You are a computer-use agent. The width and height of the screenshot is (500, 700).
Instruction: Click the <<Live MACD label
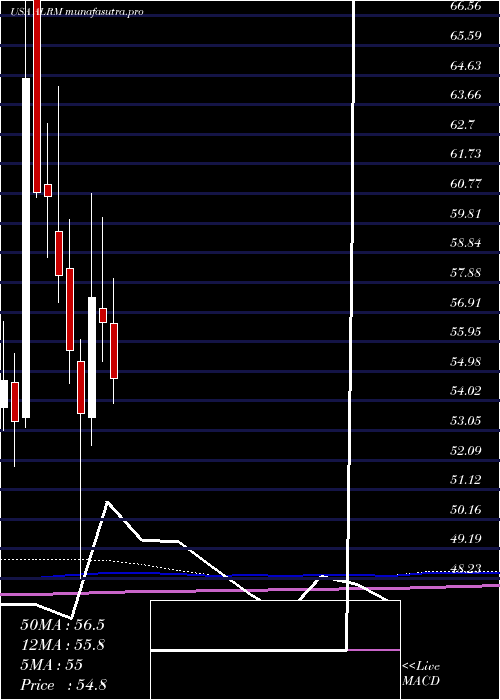[x=421, y=674]
